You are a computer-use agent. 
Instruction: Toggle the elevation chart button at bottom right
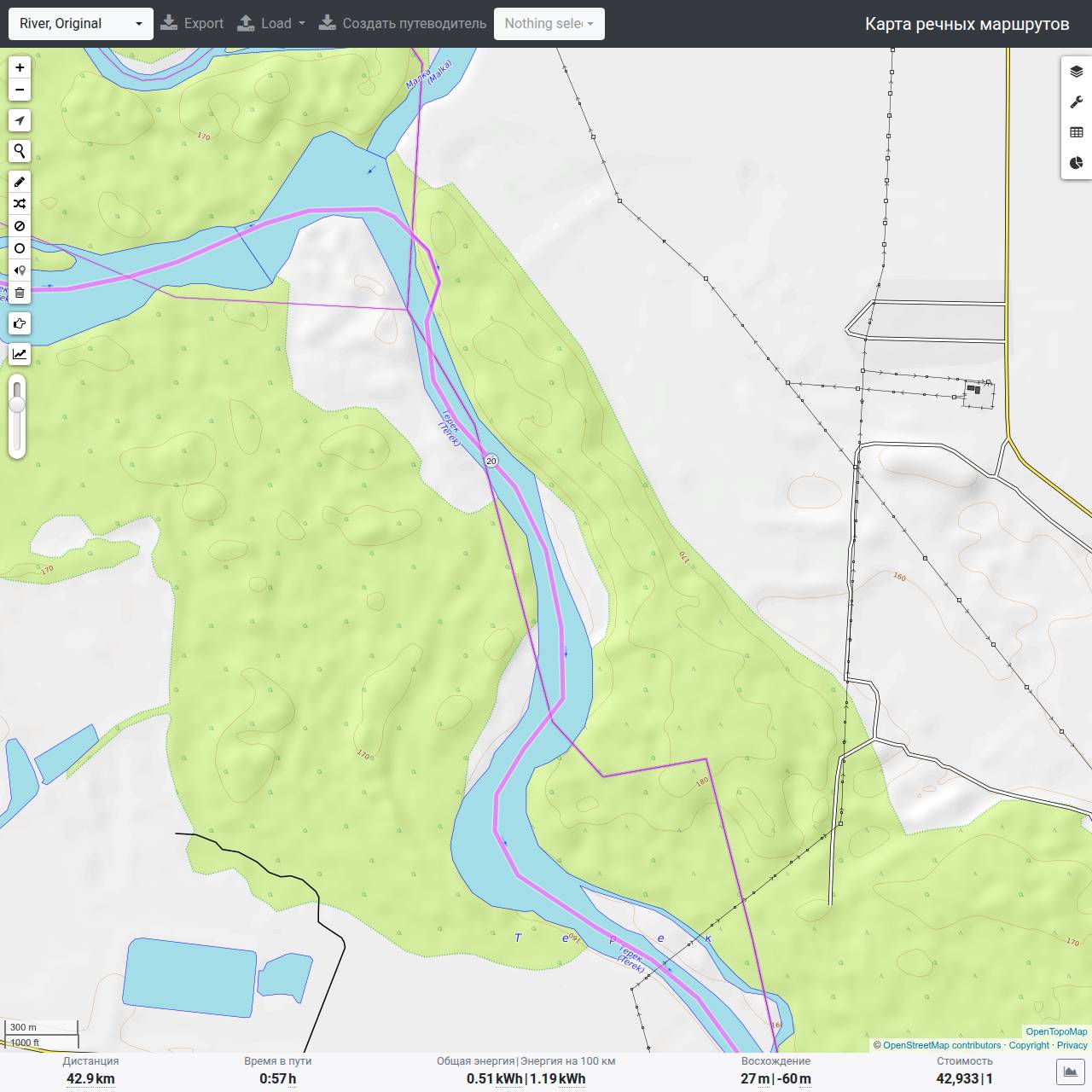(1070, 1072)
